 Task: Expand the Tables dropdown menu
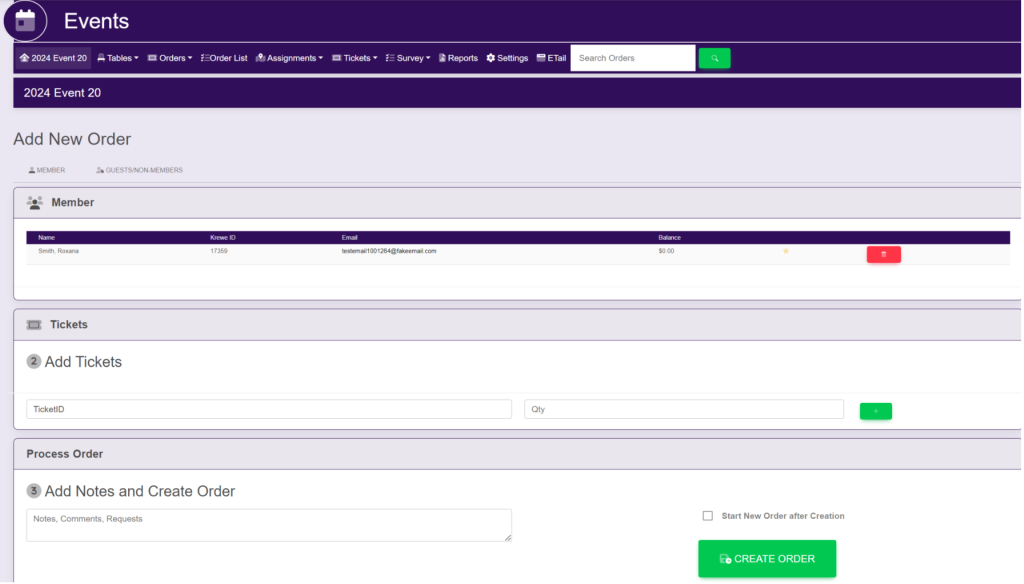(x=118, y=58)
